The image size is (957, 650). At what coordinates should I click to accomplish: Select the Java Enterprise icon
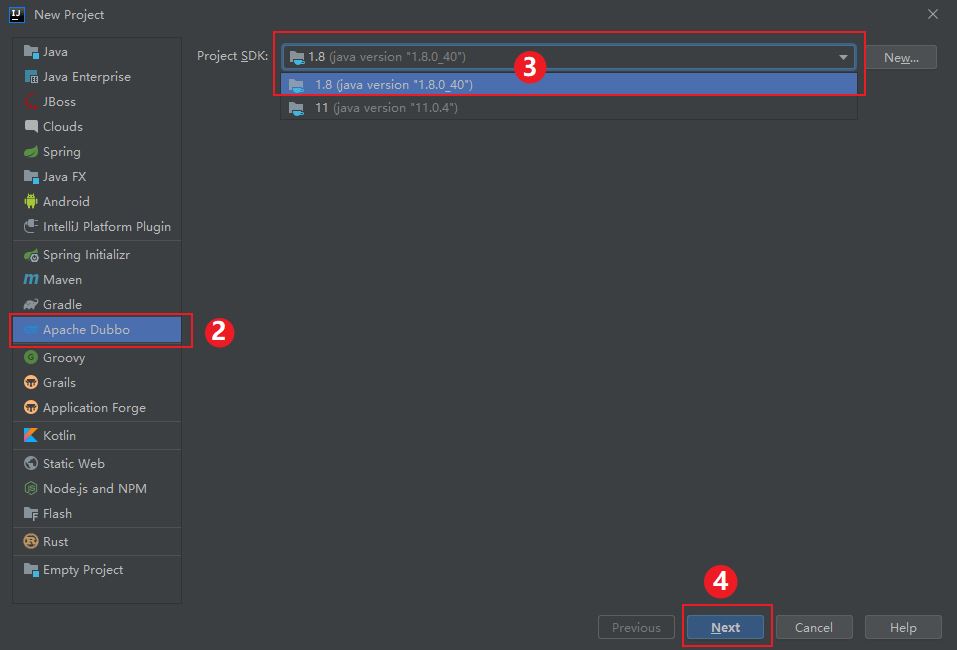click(x=31, y=77)
